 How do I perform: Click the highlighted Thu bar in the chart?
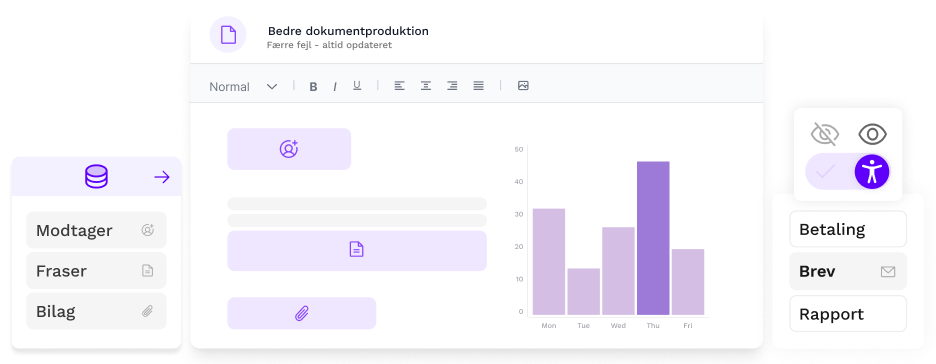pos(652,238)
